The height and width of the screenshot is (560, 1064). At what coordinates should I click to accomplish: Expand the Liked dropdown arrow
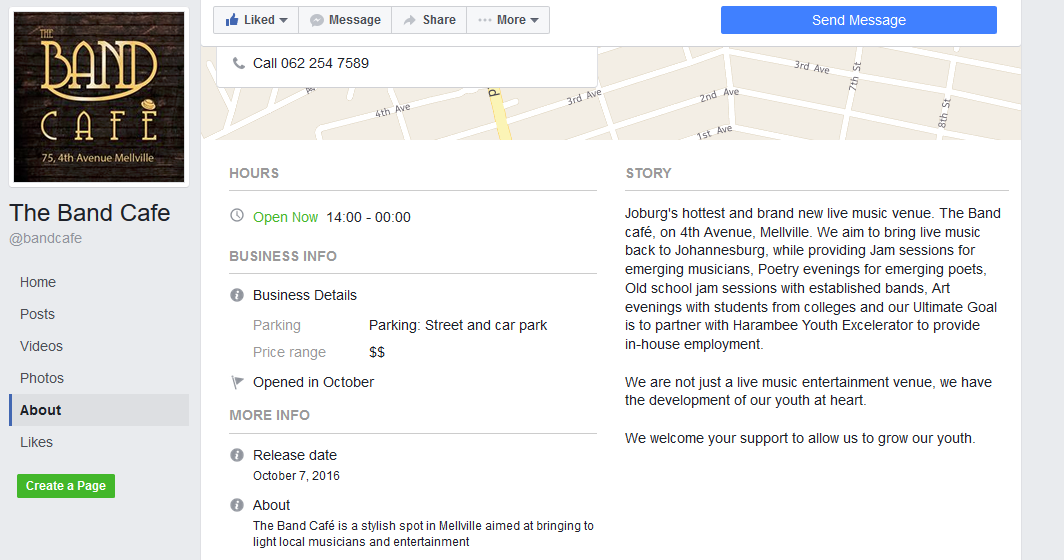[284, 20]
